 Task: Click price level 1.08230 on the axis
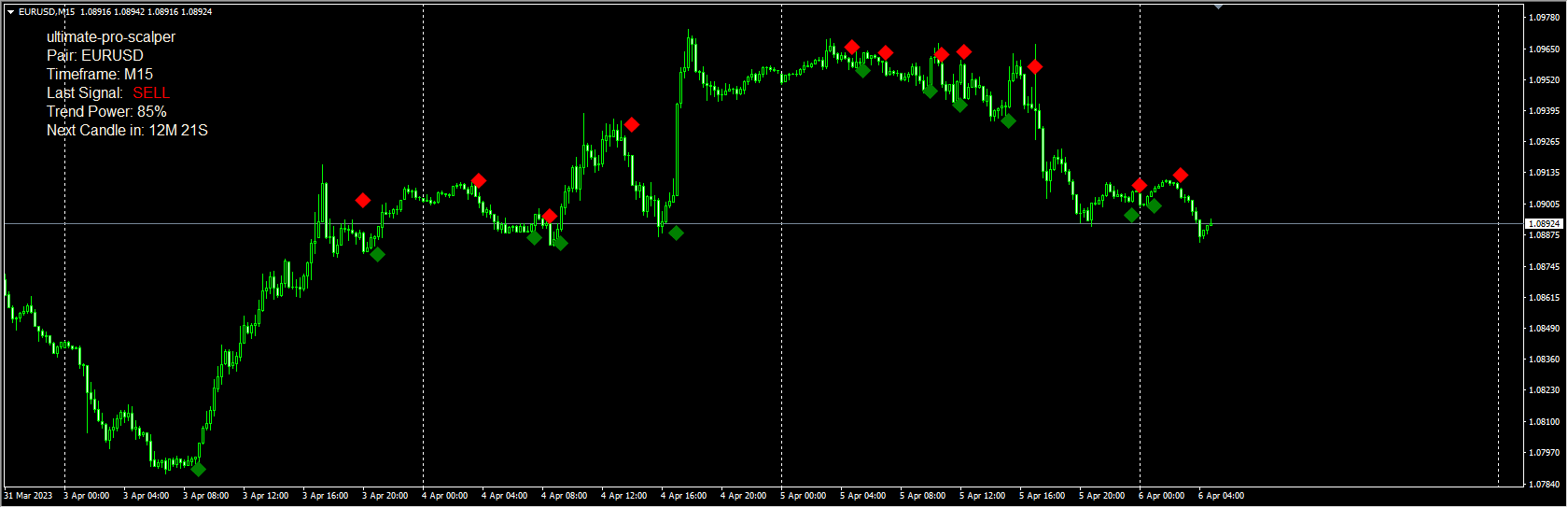pos(1545,390)
